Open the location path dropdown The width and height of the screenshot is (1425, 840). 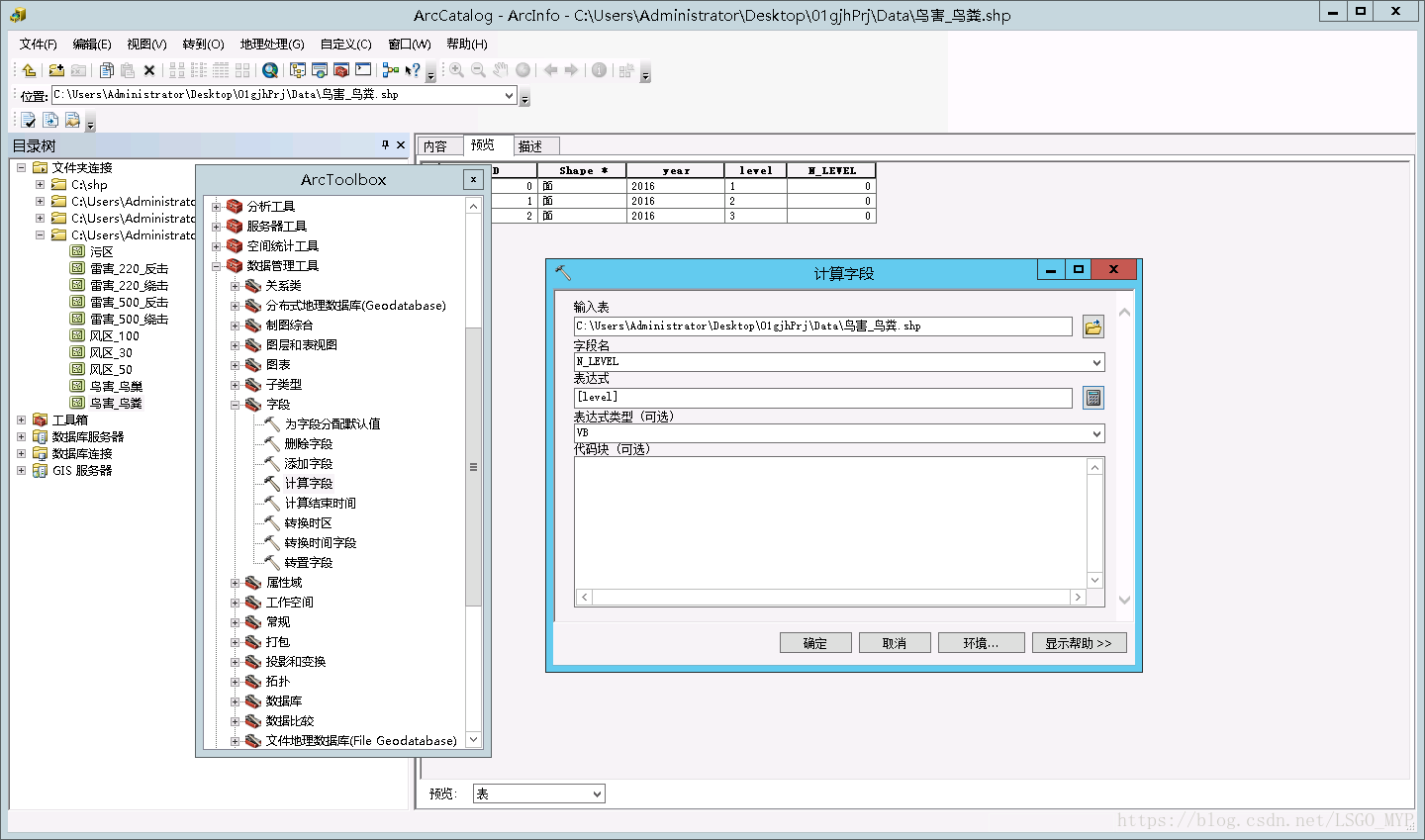[x=510, y=95]
